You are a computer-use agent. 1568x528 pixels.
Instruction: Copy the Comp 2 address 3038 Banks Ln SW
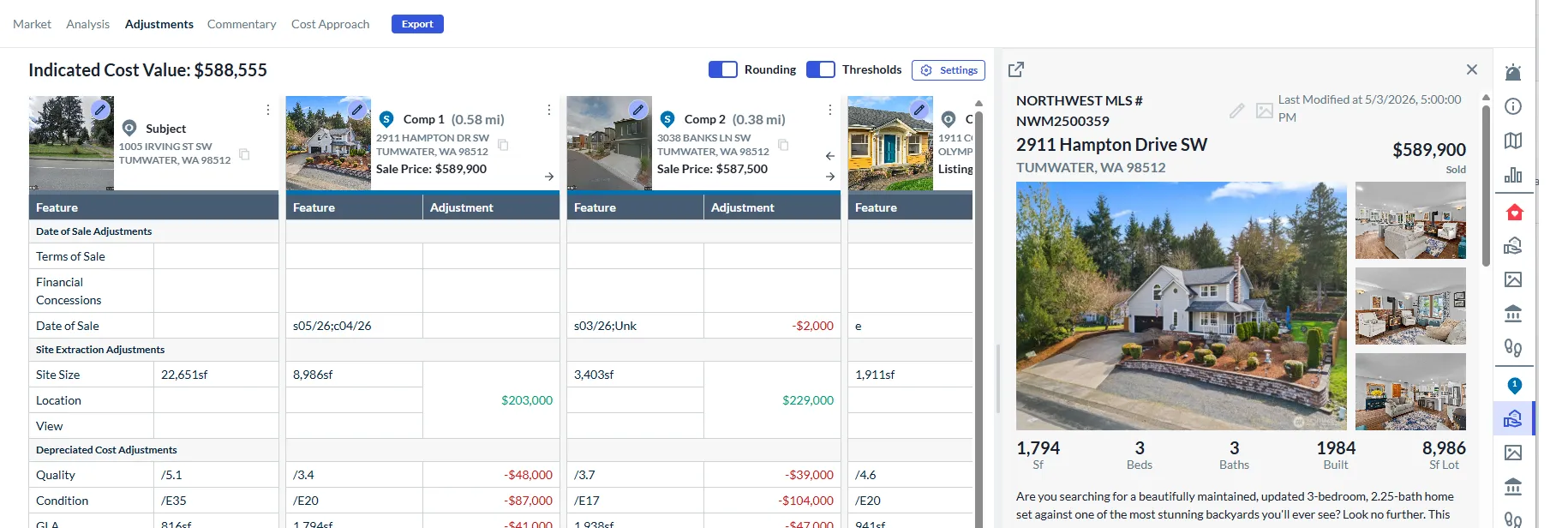(x=783, y=145)
